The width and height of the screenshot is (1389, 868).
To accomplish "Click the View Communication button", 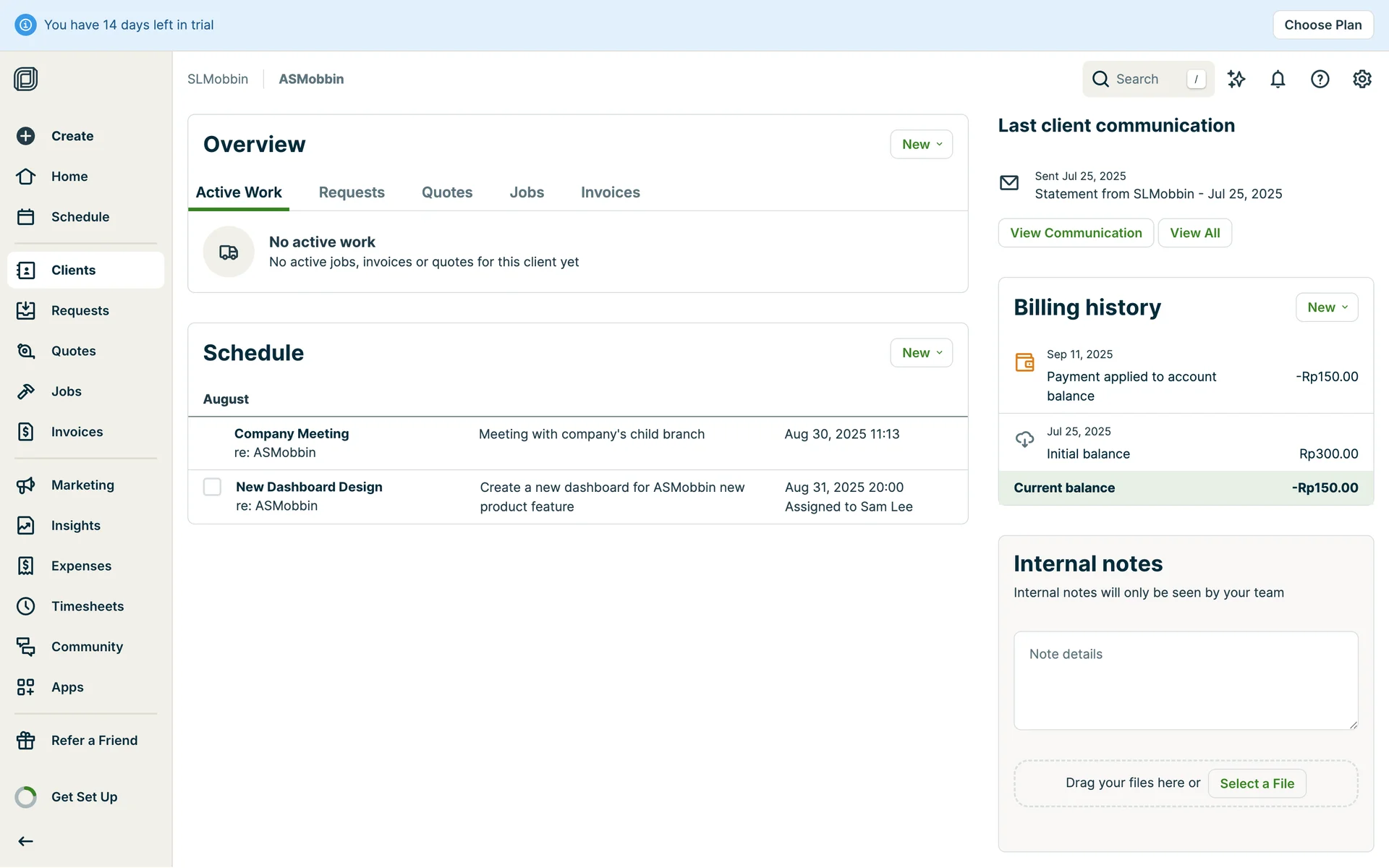I will (1075, 233).
